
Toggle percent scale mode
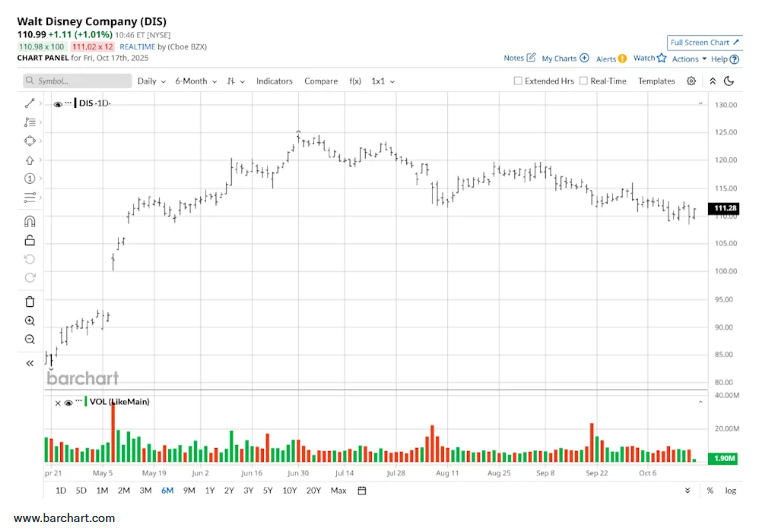coord(710,490)
